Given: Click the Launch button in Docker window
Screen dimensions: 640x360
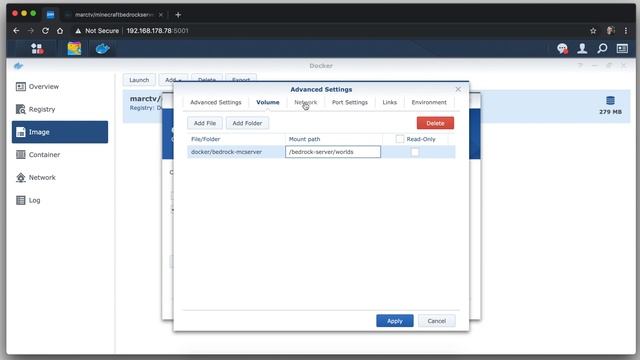Looking at the screenshot, I should (x=139, y=80).
